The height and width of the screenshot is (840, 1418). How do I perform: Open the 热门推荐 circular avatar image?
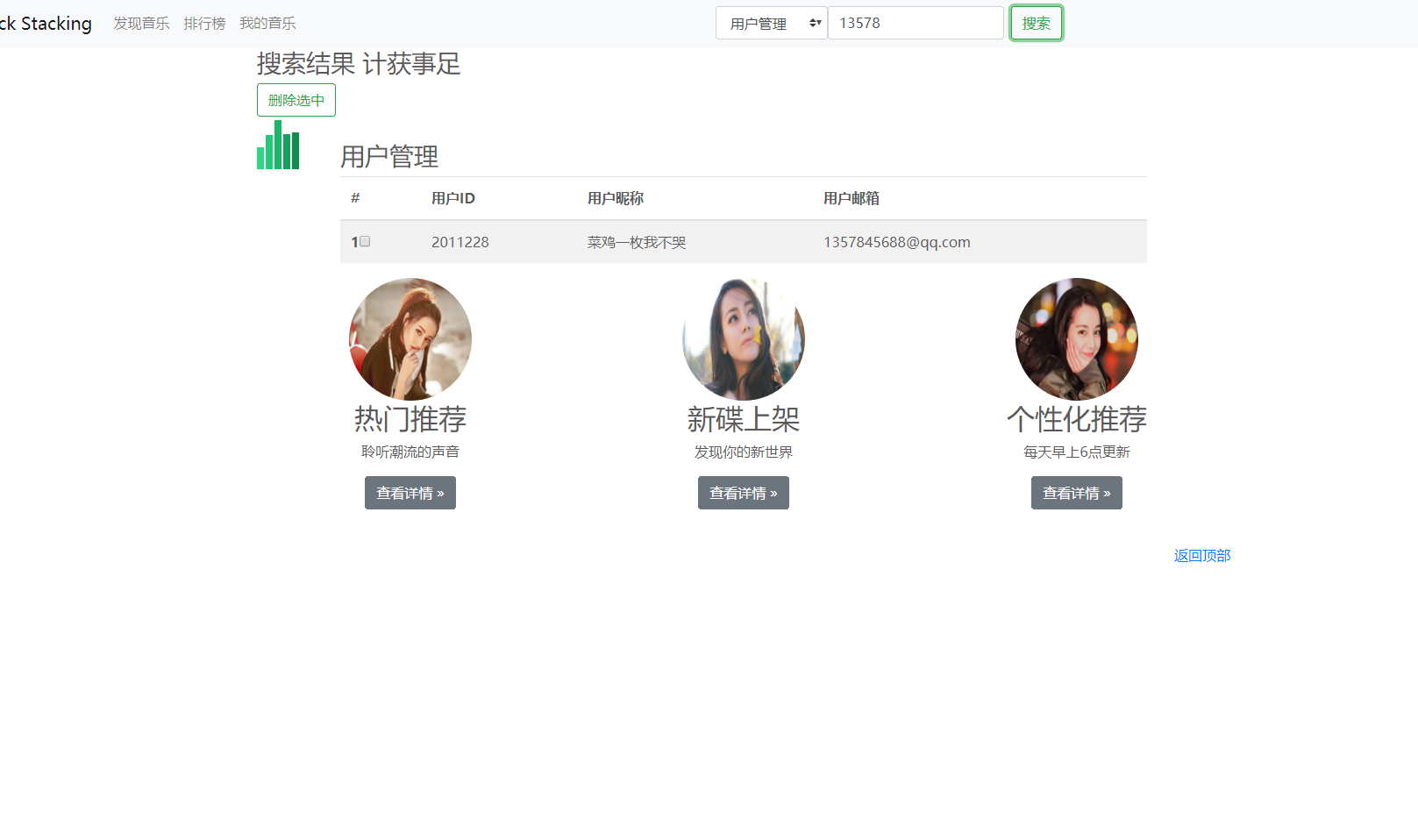[410, 338]
